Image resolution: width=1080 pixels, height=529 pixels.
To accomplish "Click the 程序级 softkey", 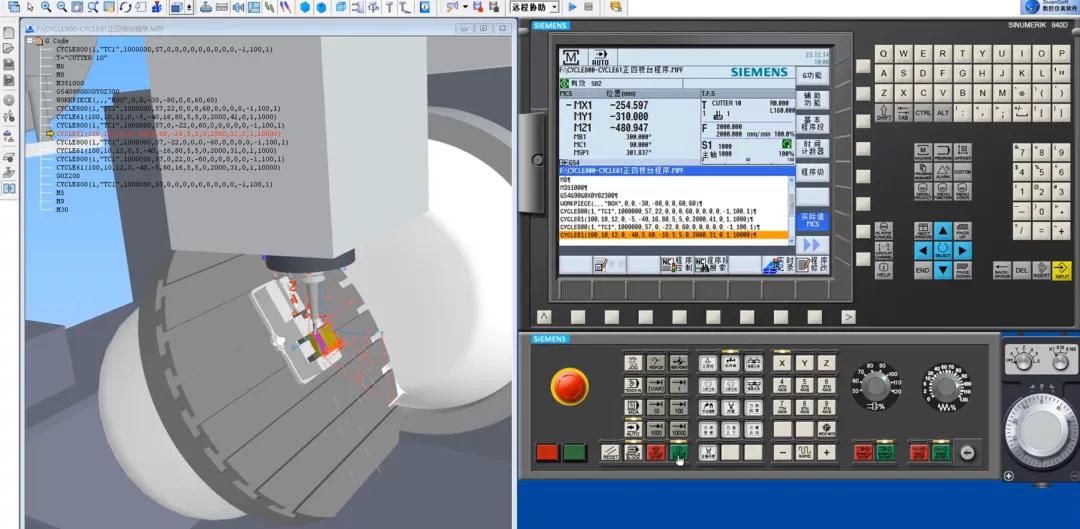I will [812, 172].
